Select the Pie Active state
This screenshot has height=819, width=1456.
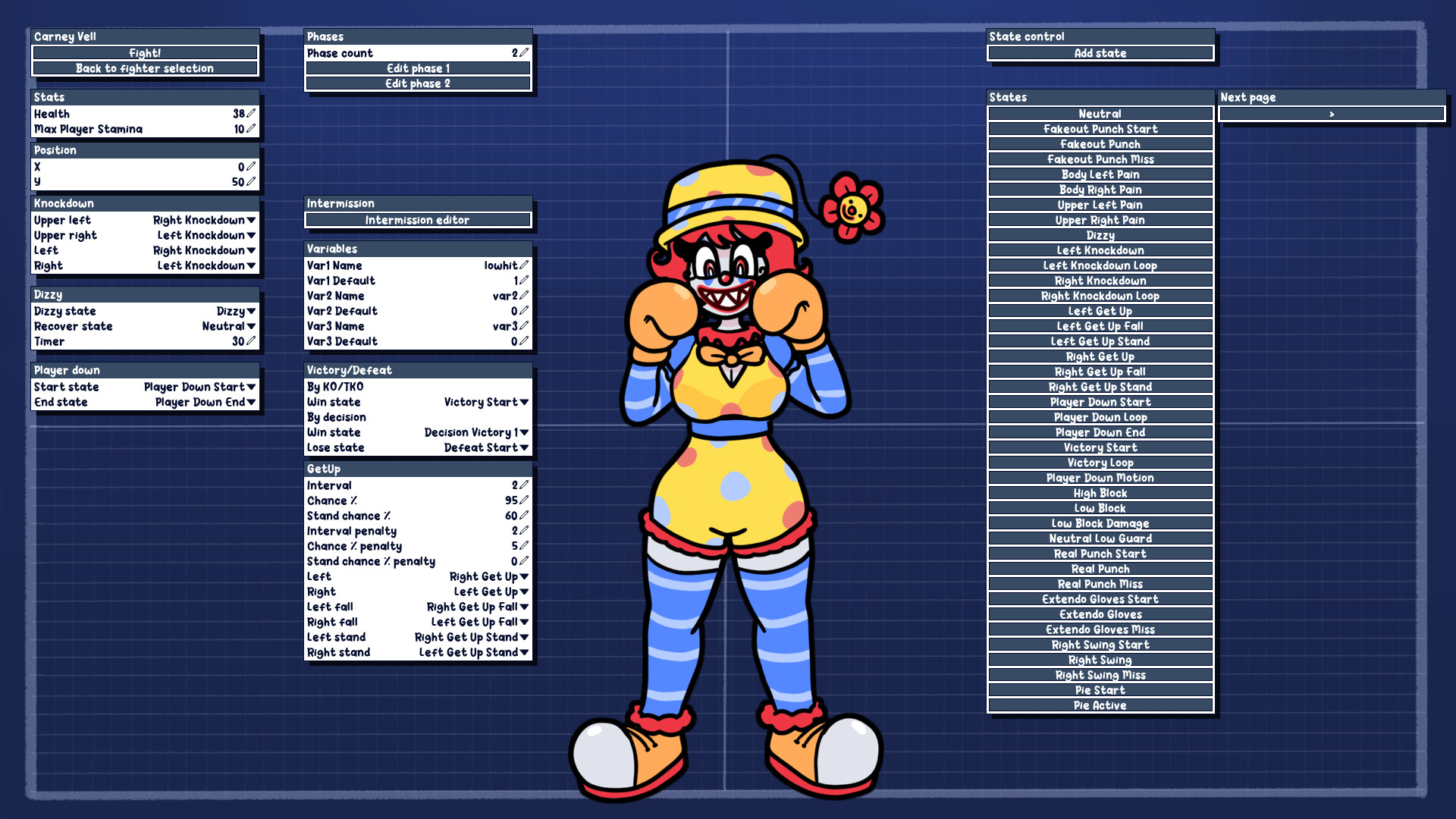[1100, 705]
